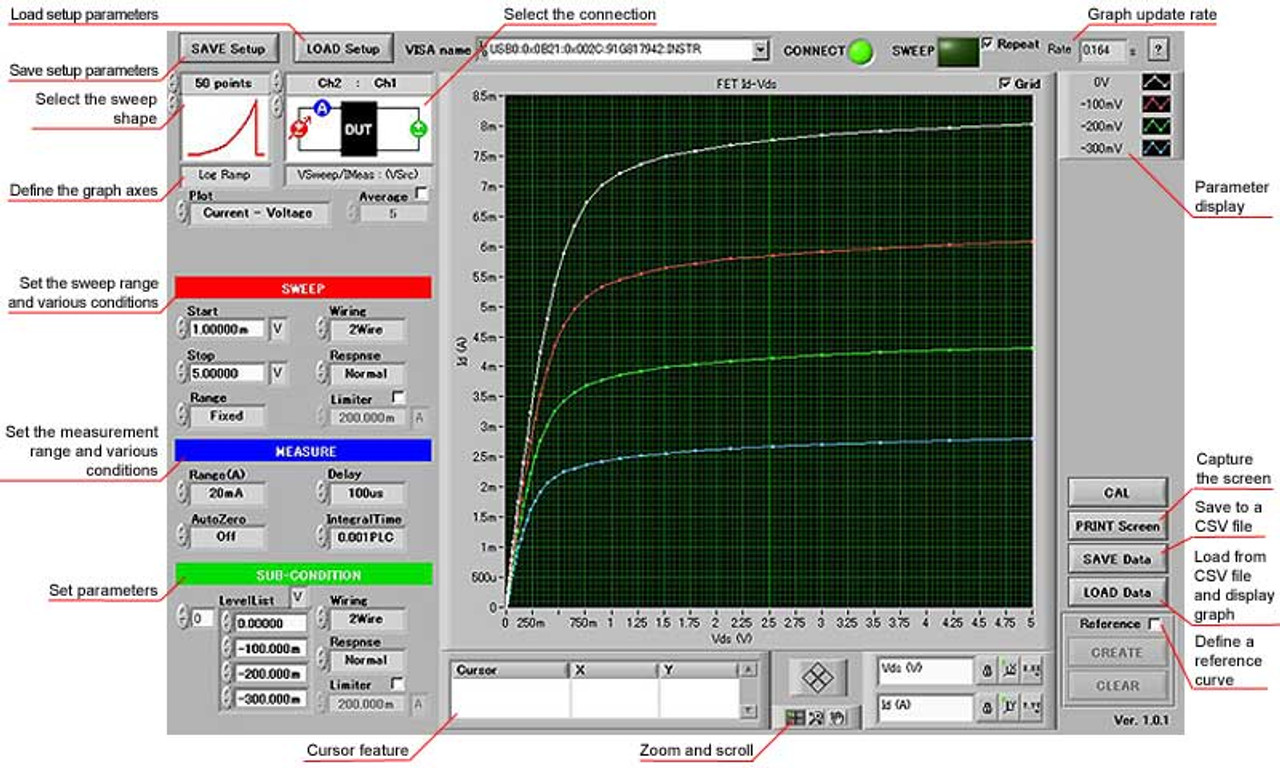Click the scale format icon next to Id (A)

coord(1035,706)
